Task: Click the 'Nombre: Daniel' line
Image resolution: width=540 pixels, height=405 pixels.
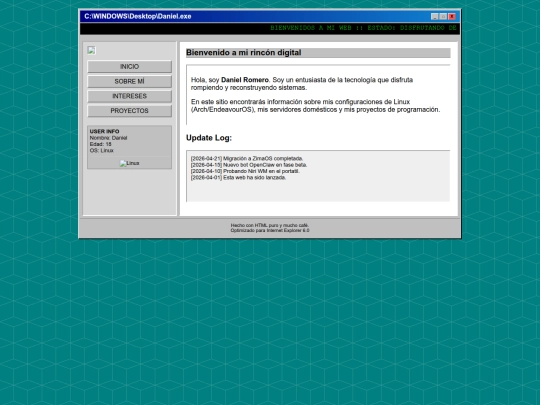Action: tap(108, 138)
